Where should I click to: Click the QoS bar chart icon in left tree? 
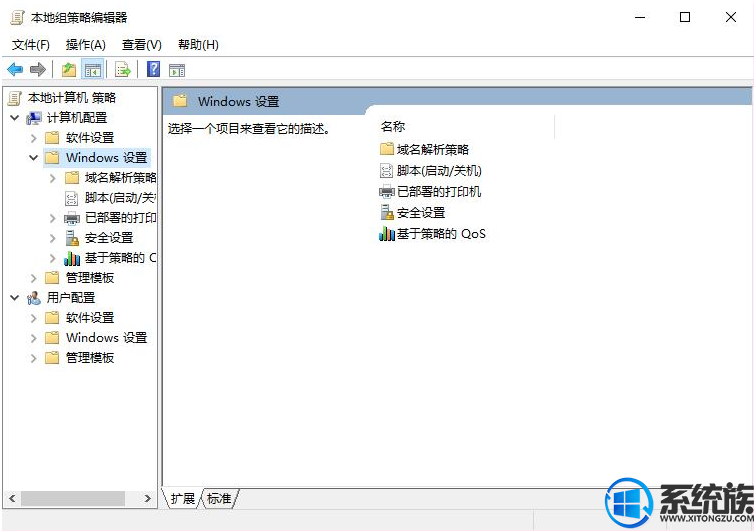tap(72, 259)
